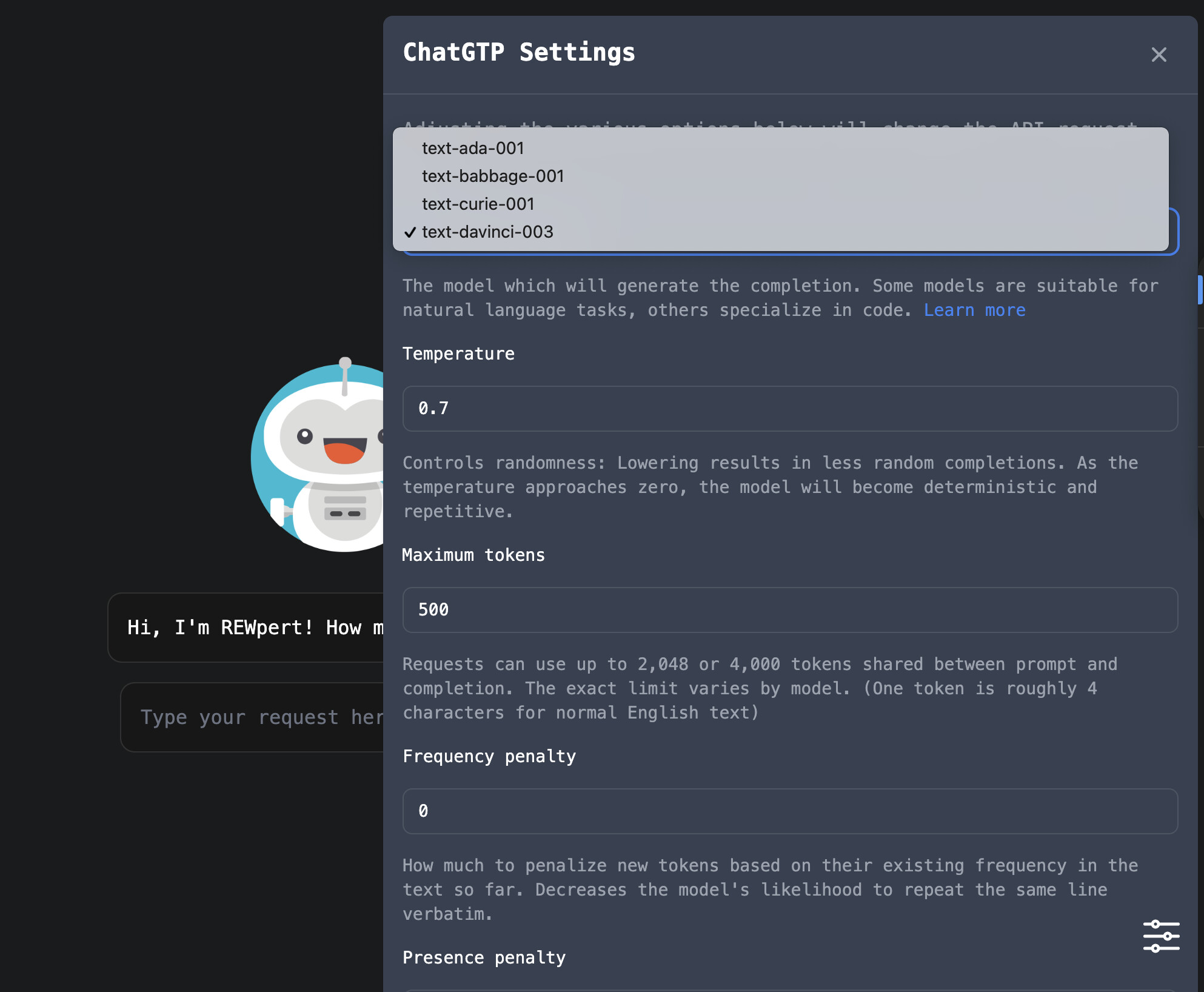This screenshot has height=992, width=1204.
Task: Click the Hi, I'm REWpert greeting message
Action: (246, 628)
